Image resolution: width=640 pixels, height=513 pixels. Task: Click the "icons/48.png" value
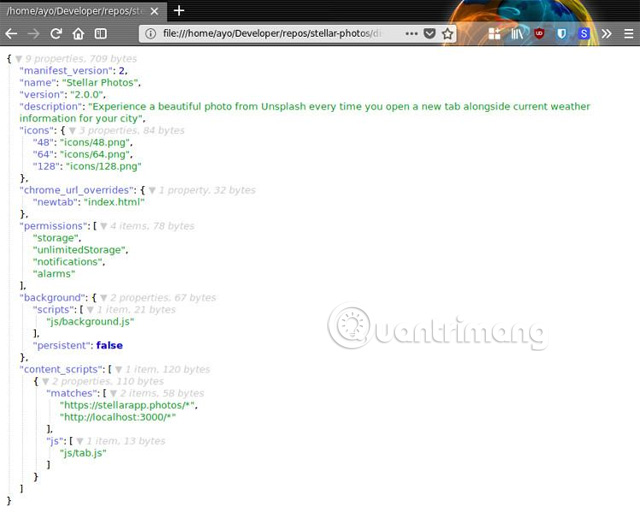[x=95, y=142]
